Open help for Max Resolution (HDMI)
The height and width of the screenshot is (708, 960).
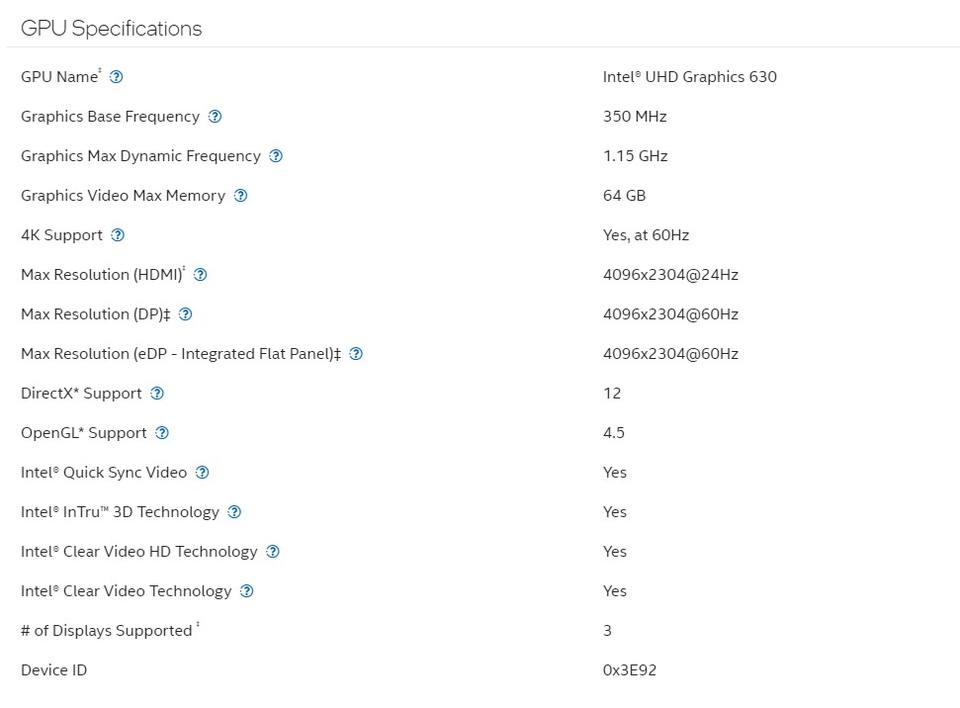click(x=201, y=275)
